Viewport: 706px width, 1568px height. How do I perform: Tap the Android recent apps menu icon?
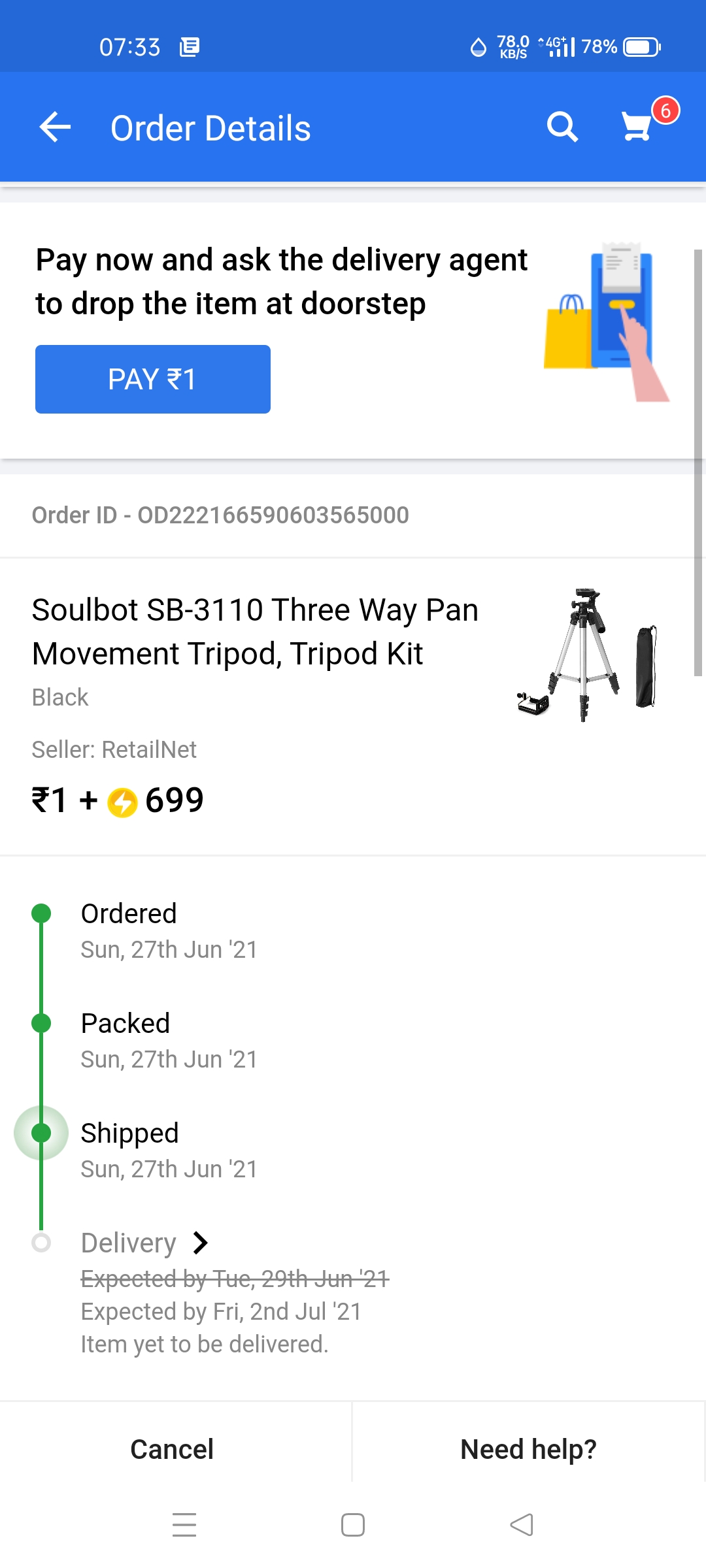coord(184,1525)
